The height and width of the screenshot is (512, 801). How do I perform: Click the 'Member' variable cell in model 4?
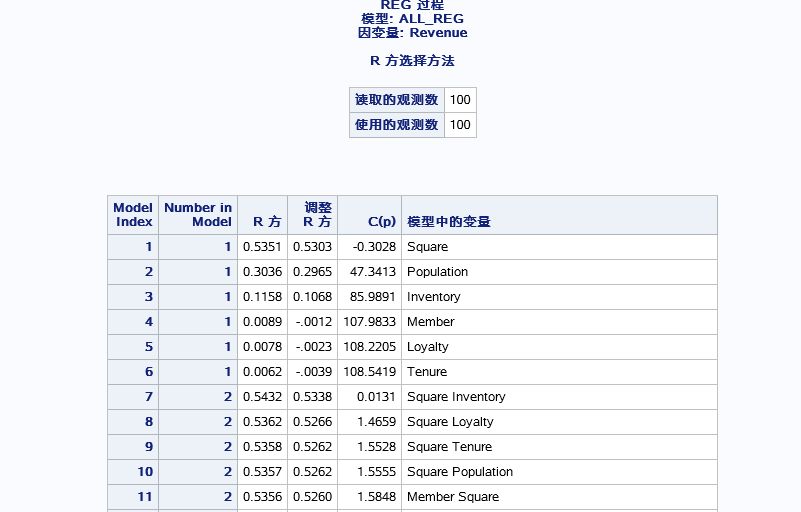click(x=559, y=322)
